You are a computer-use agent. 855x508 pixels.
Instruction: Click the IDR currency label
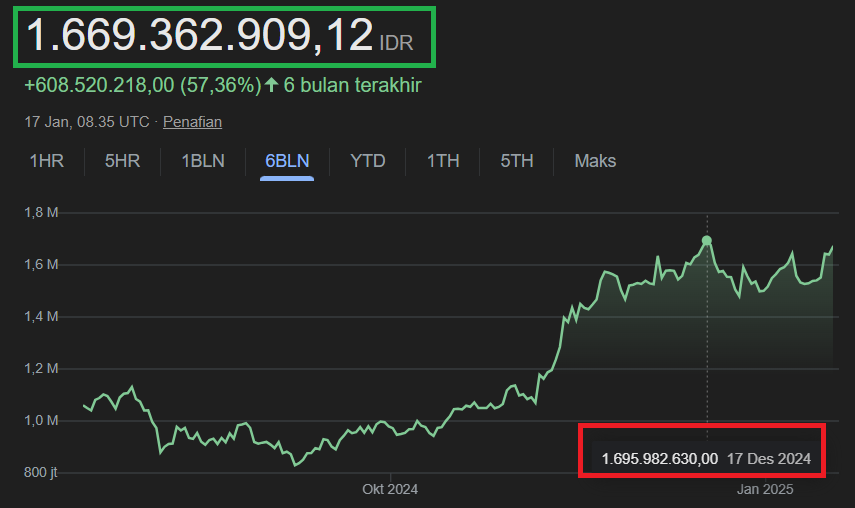[396, 43]
